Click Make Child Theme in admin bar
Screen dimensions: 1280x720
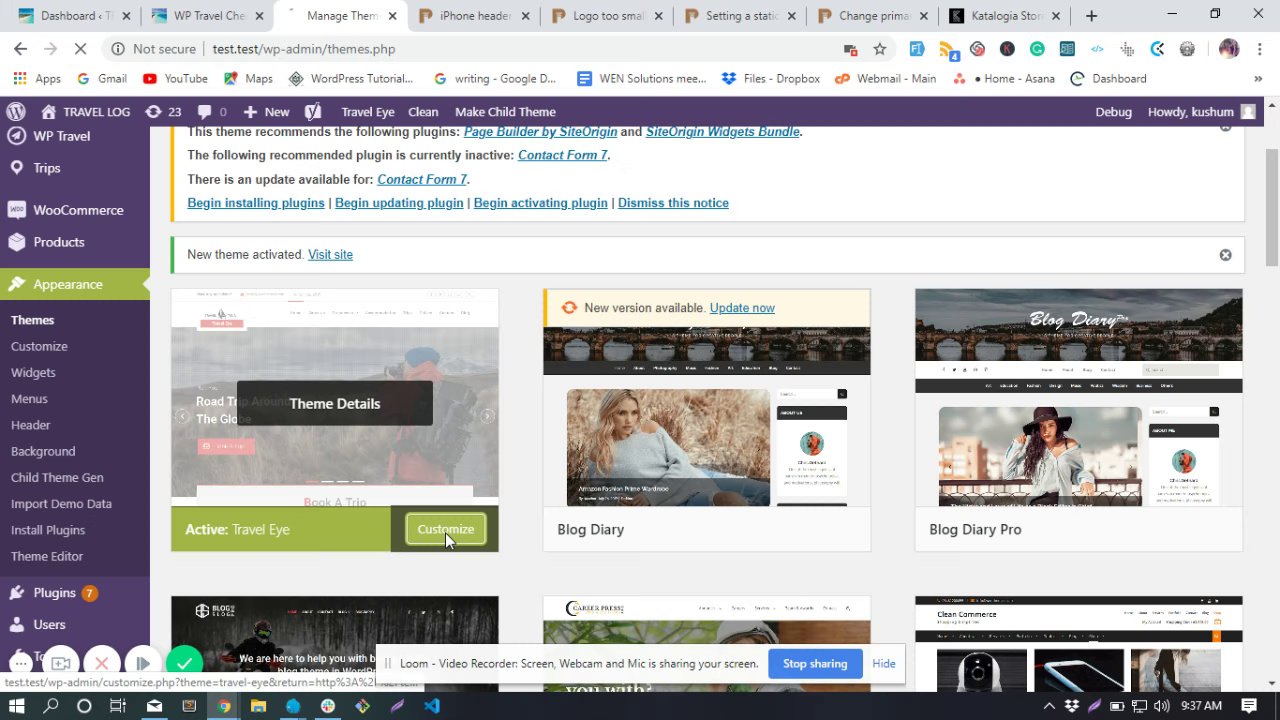click(x=505, y=112)
